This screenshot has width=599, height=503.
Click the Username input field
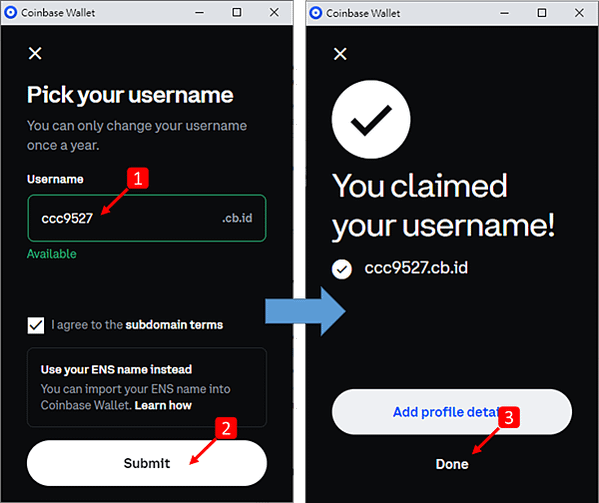[147, 218]
